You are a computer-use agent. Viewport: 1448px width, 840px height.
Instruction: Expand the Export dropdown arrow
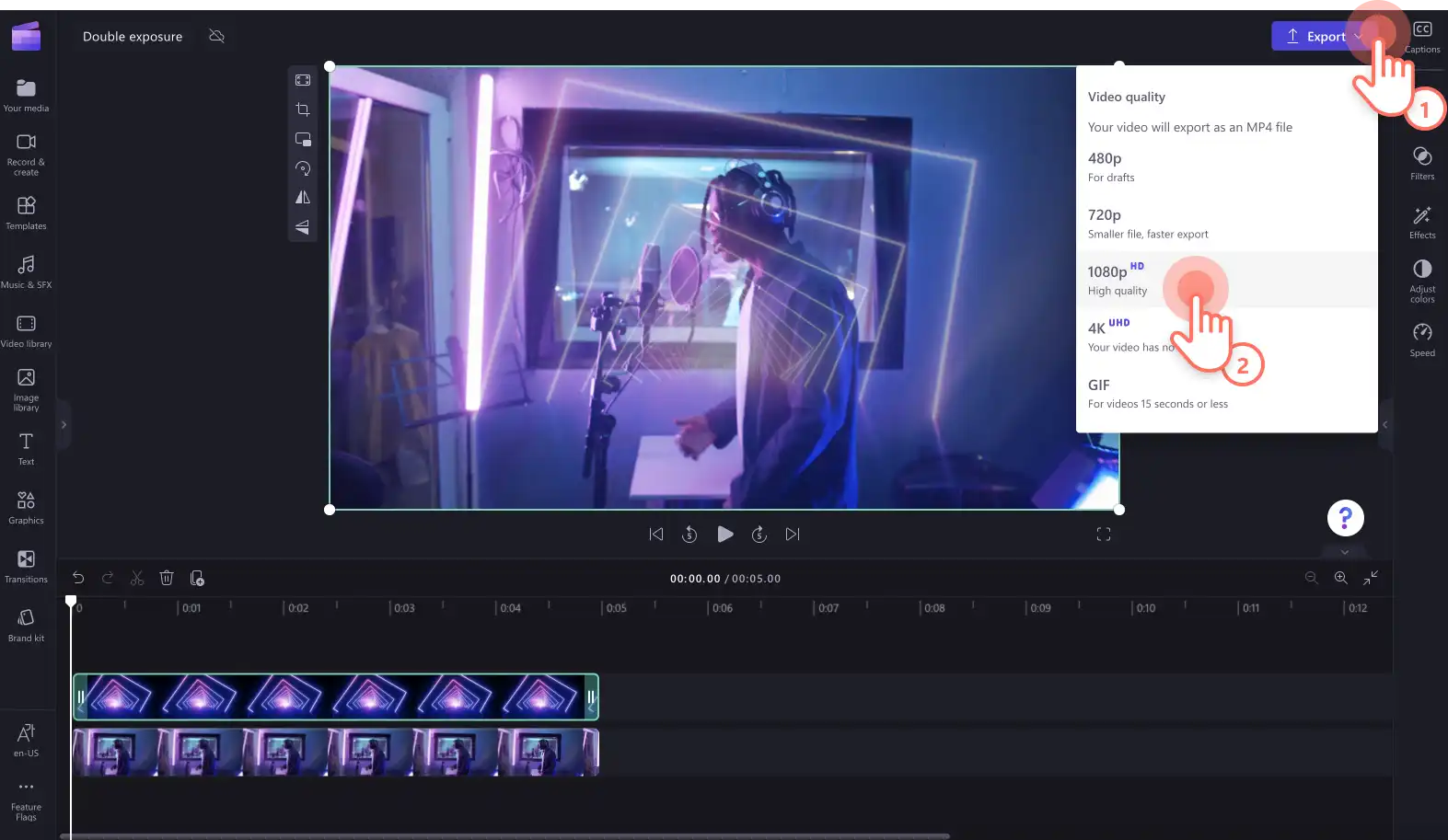point(1359,36)
